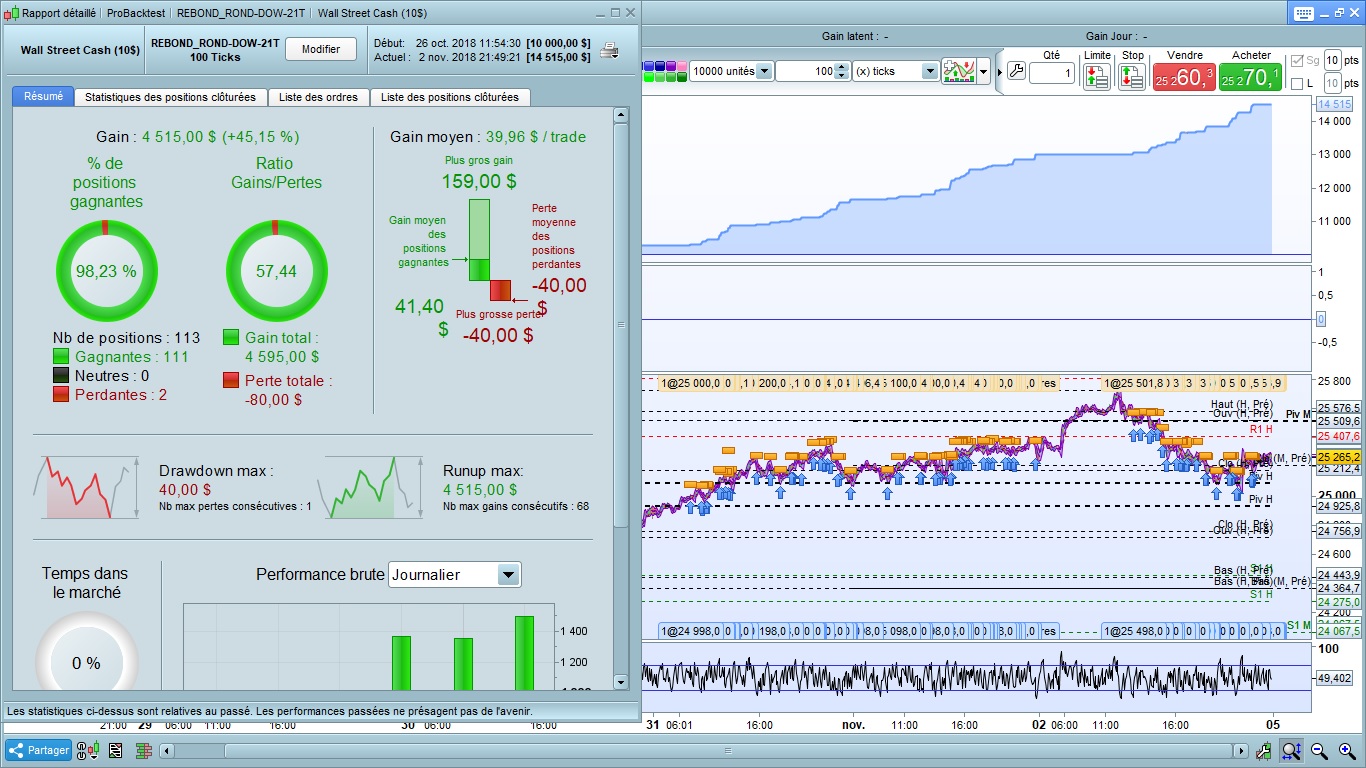Toggle the Sg checkbox
Screen dimensions: 1366x768
[1297, 61]
